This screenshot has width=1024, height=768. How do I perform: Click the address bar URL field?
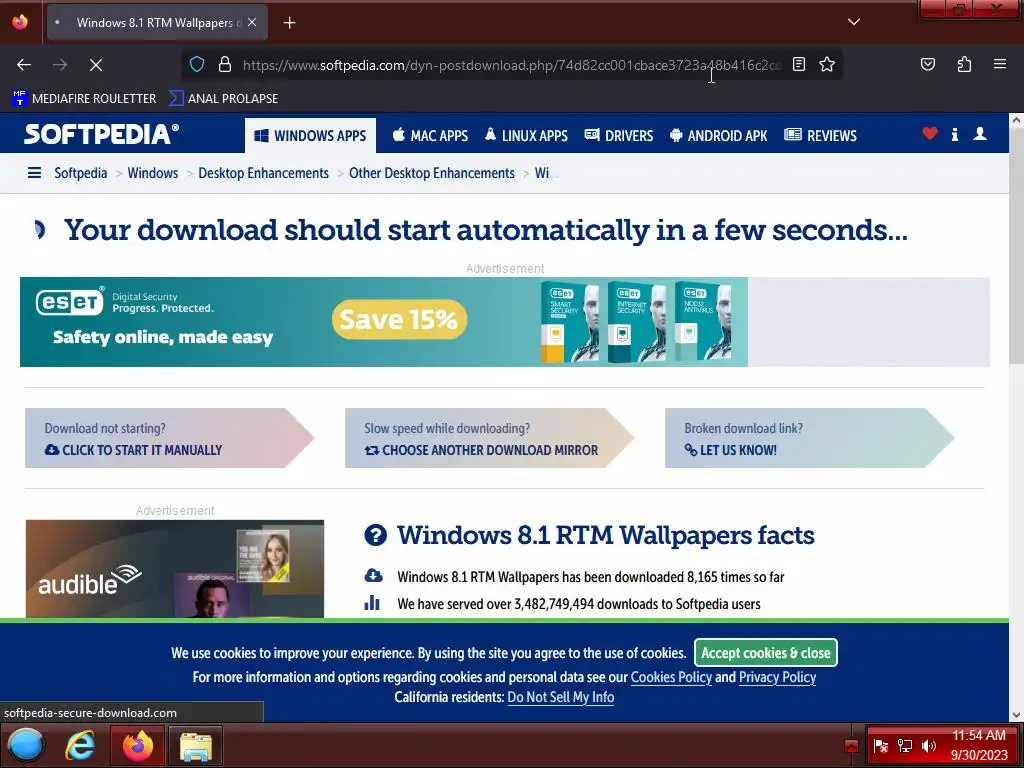(511, 65)
